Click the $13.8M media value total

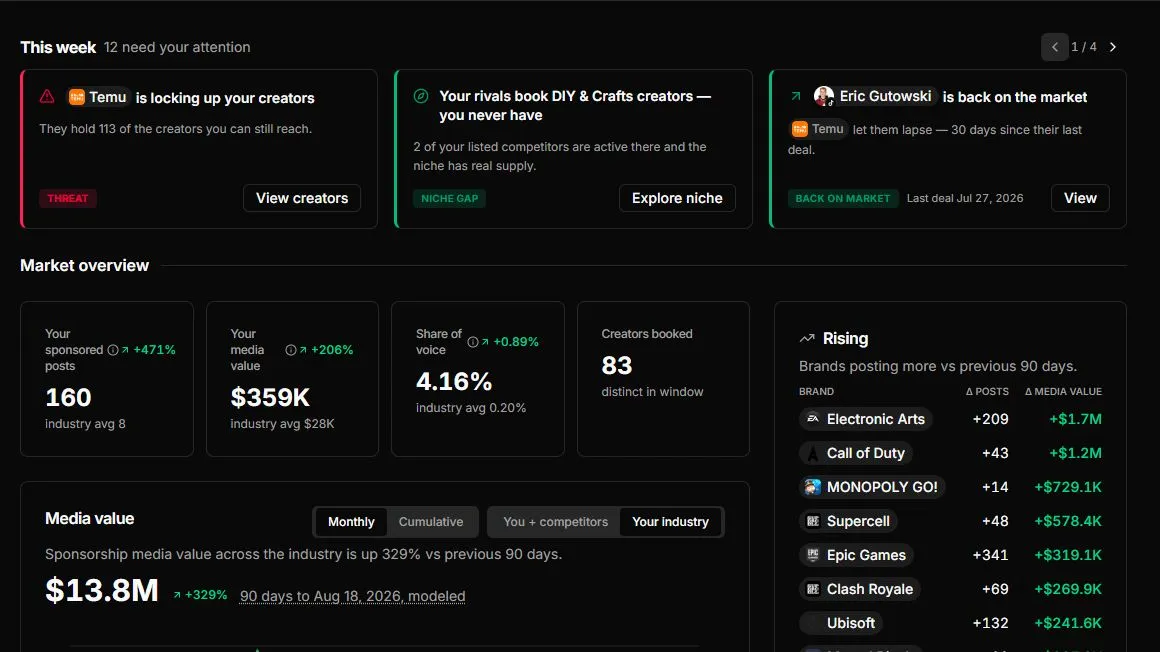[102, 591]
